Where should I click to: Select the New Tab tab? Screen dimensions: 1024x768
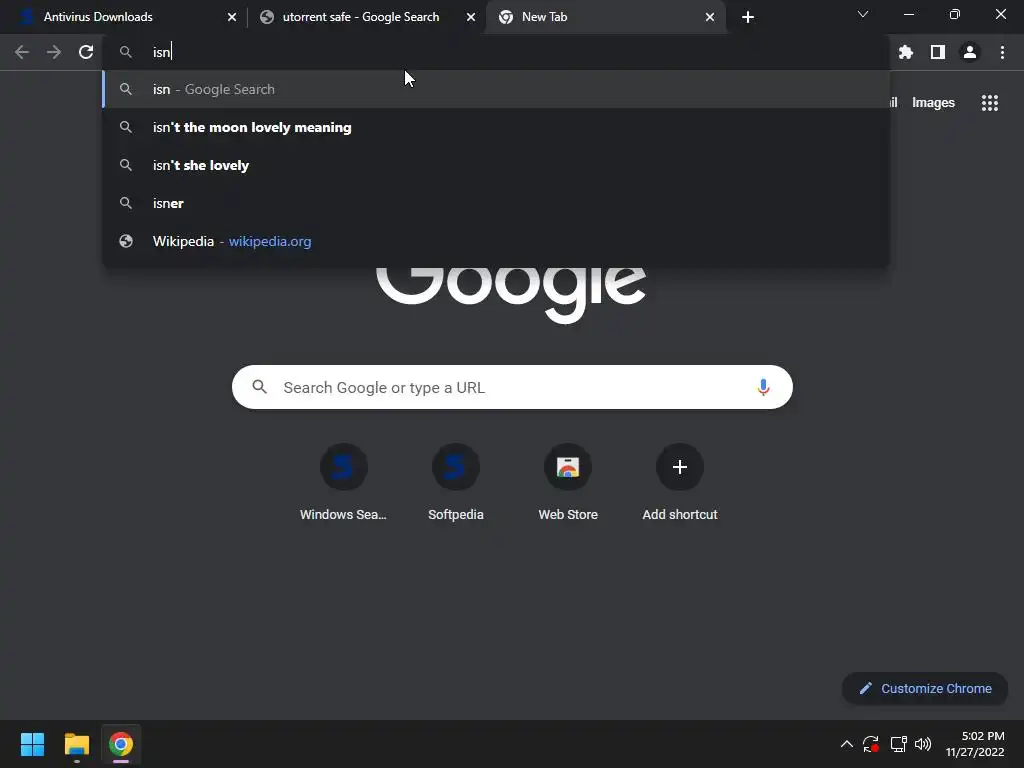click(x=606, y=17)
